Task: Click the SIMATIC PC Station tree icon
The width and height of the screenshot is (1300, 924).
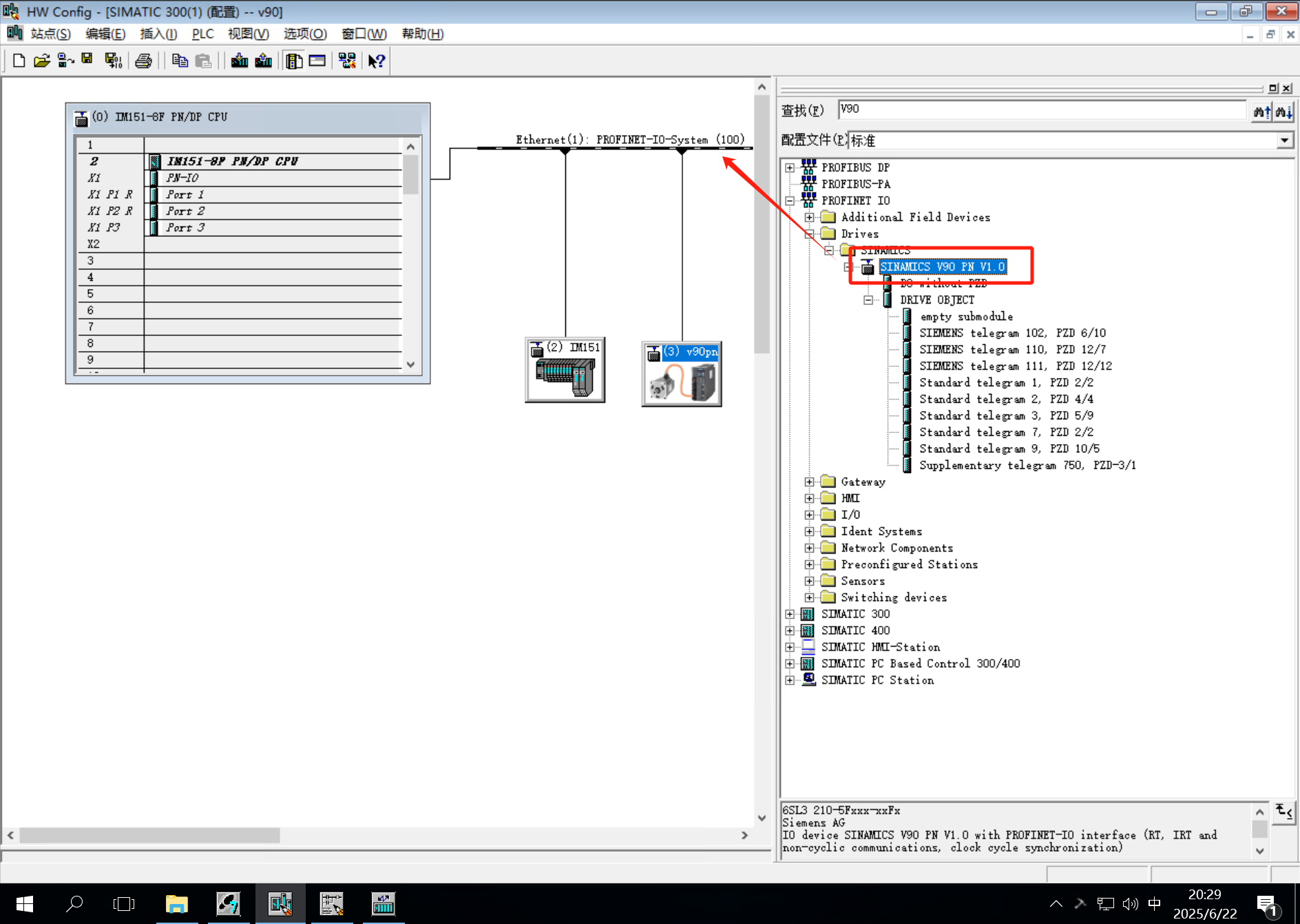Action: coord(808,680)
